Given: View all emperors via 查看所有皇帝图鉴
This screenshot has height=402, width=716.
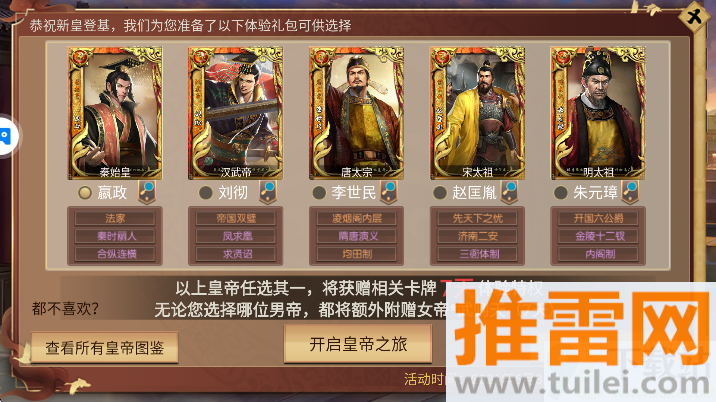Looking at the screenshot, I should [x=105, y=348].
